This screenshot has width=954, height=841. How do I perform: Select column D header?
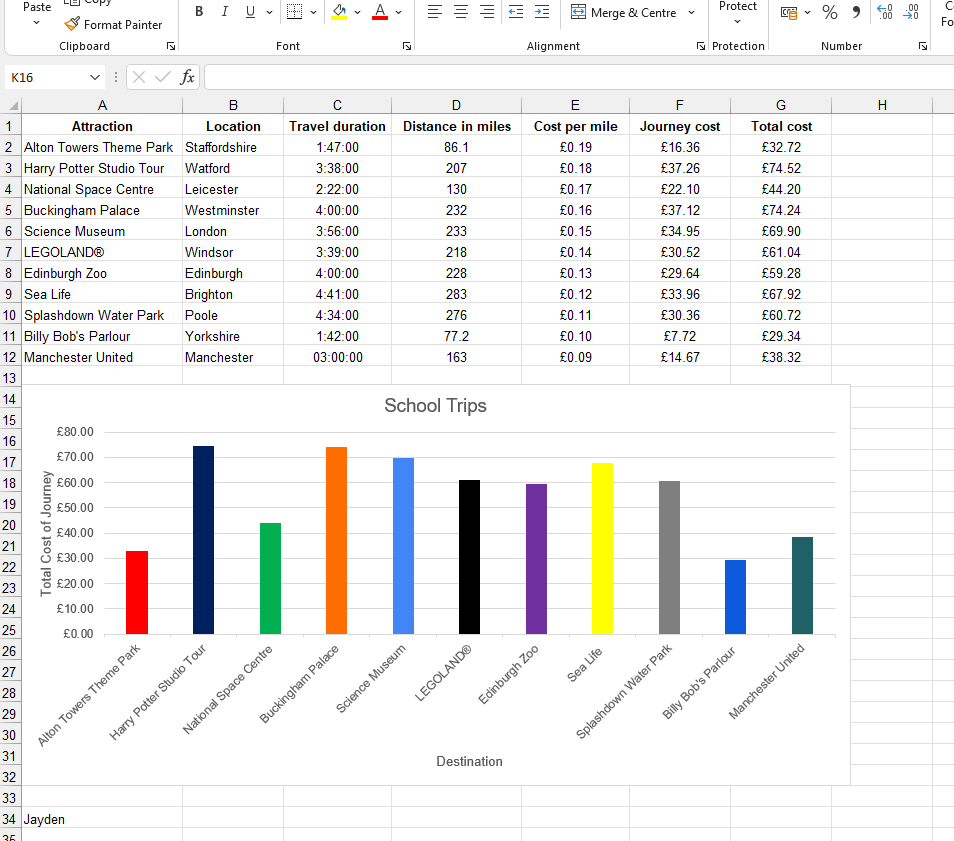[456, 106]
